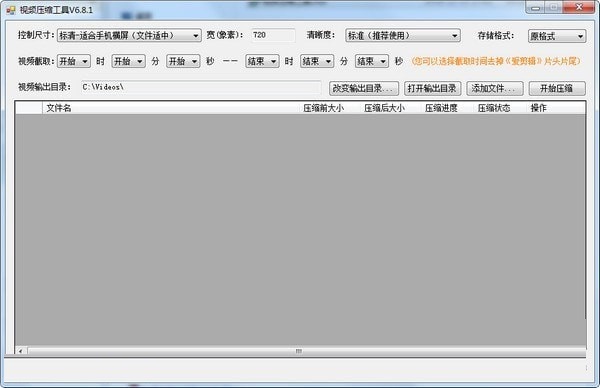
Task: Click the 打开输出目录 button
Action: pyautogui.click(x=432, y=88)
